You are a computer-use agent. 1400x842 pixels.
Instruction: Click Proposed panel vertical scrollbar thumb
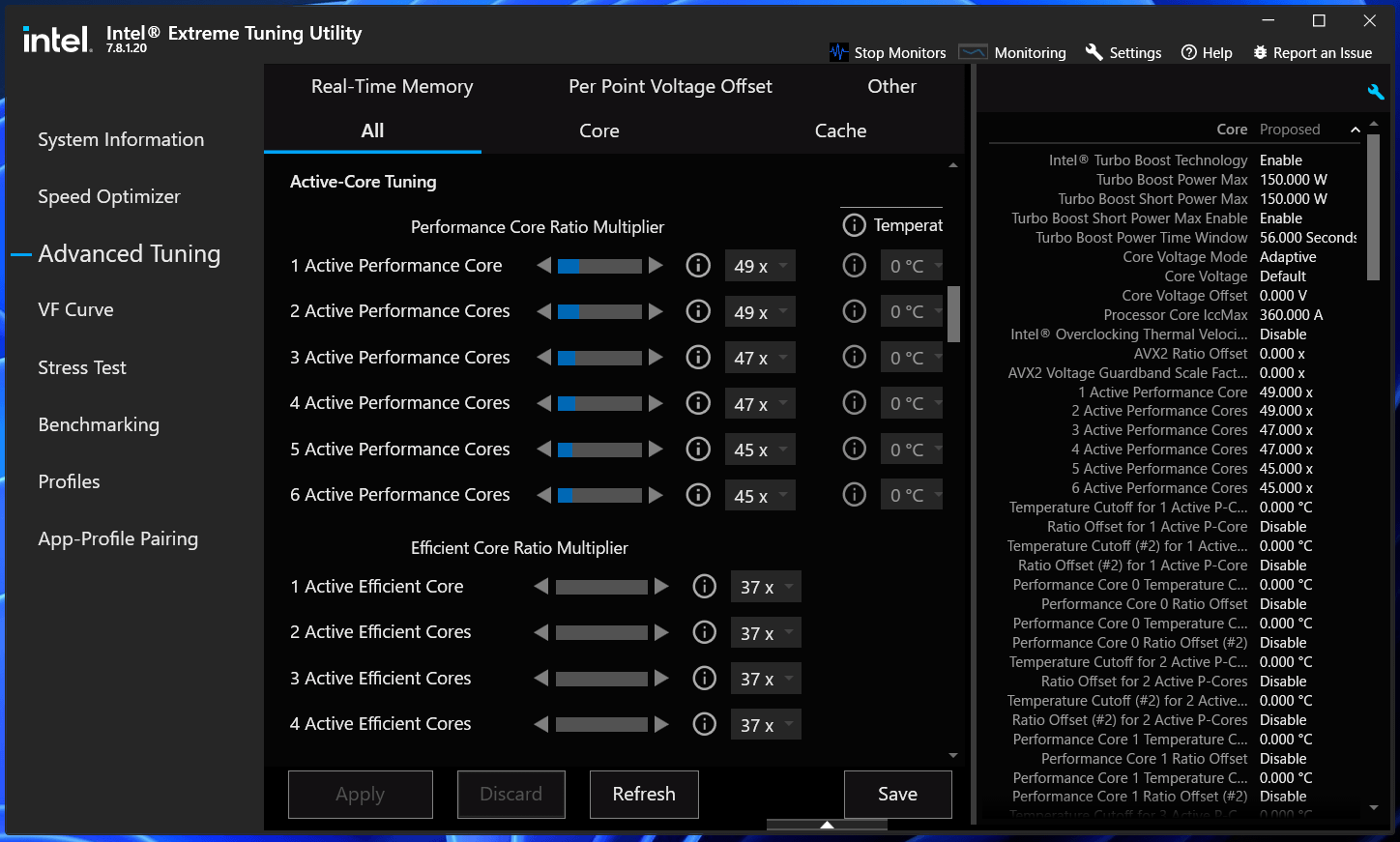[x=1373, y=209]
